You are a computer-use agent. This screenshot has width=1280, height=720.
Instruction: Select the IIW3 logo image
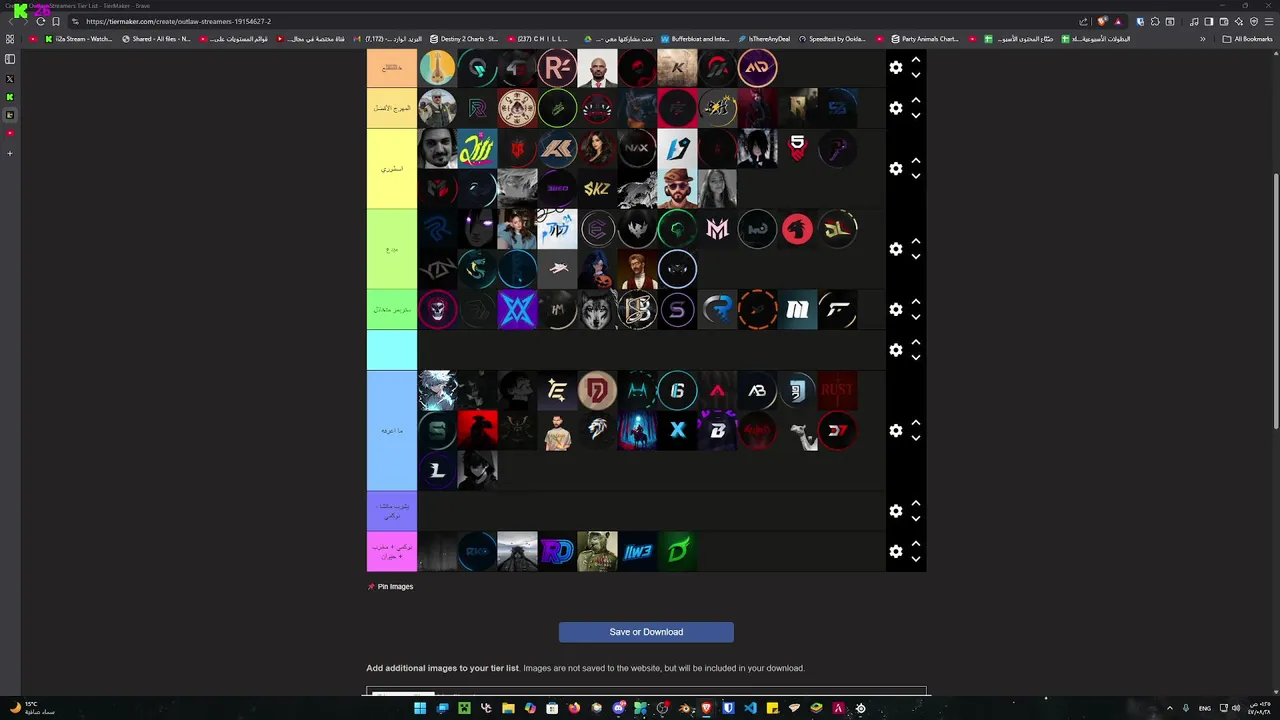point(637,551)
